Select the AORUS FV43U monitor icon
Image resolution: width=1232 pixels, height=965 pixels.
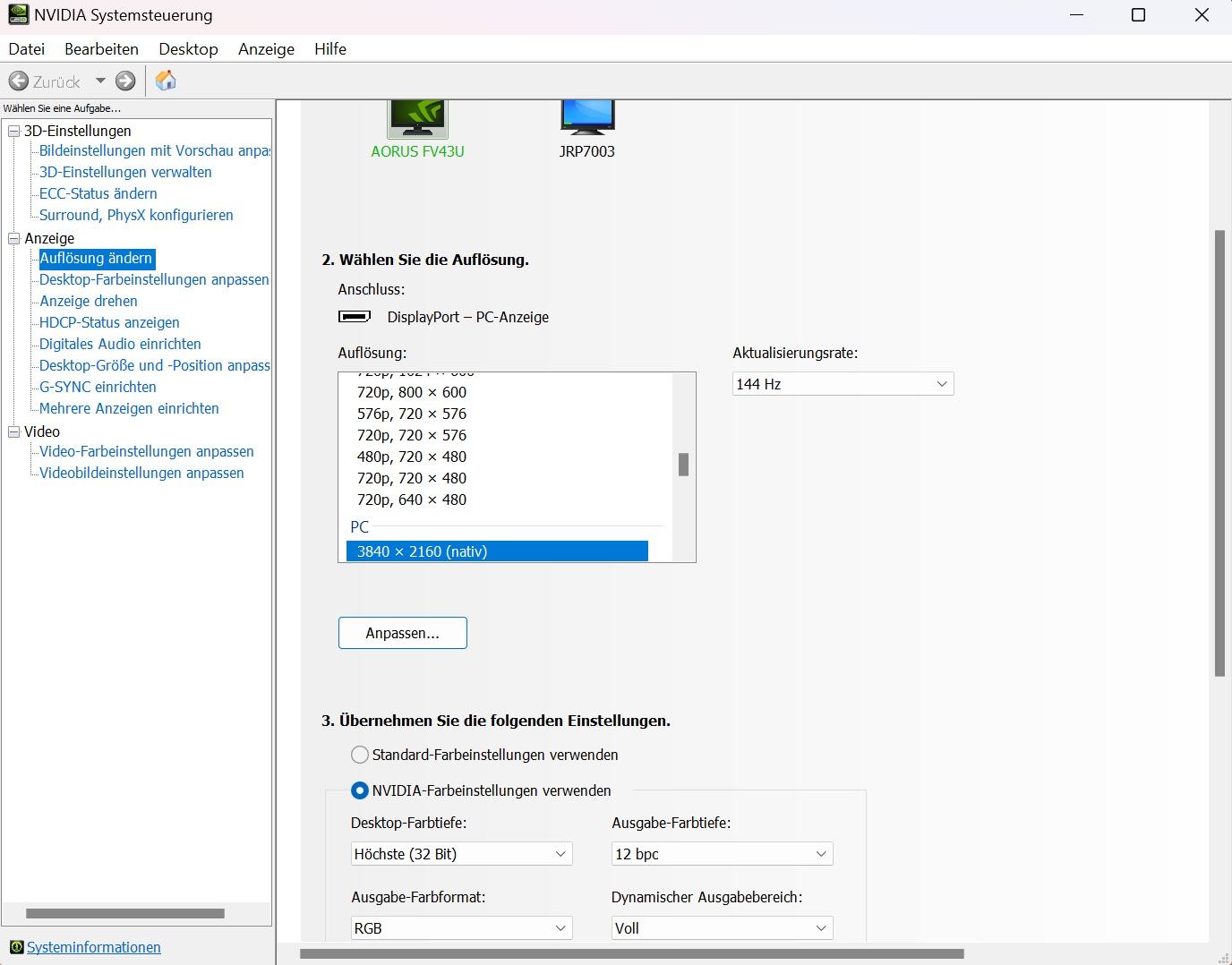click(x=417, y=118)
